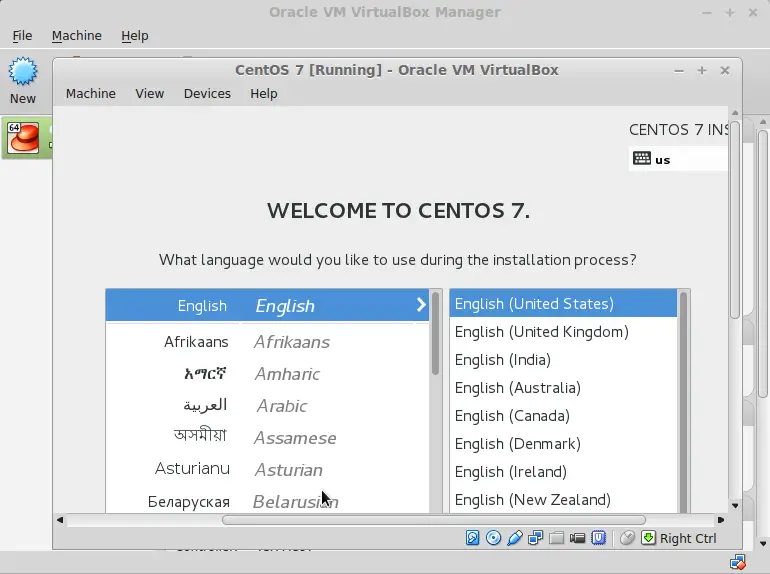Image resolution: width=770 pixels, height=574 pixels.
Task: Click the CPU virtualization features indicator
Action: pyautogui.click(x=599, y=538)
